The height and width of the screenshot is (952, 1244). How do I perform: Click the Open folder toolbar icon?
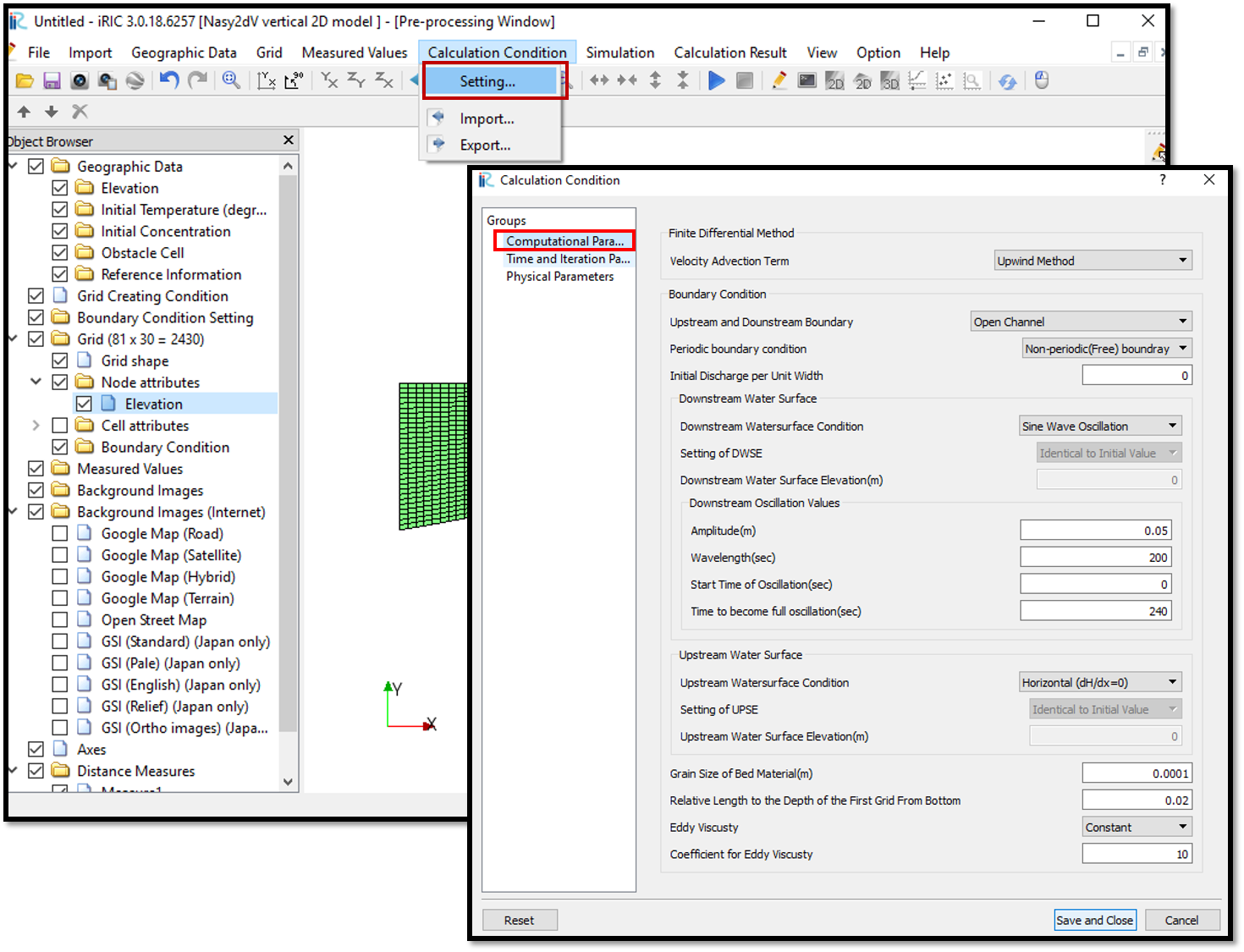tap(25, 81)
